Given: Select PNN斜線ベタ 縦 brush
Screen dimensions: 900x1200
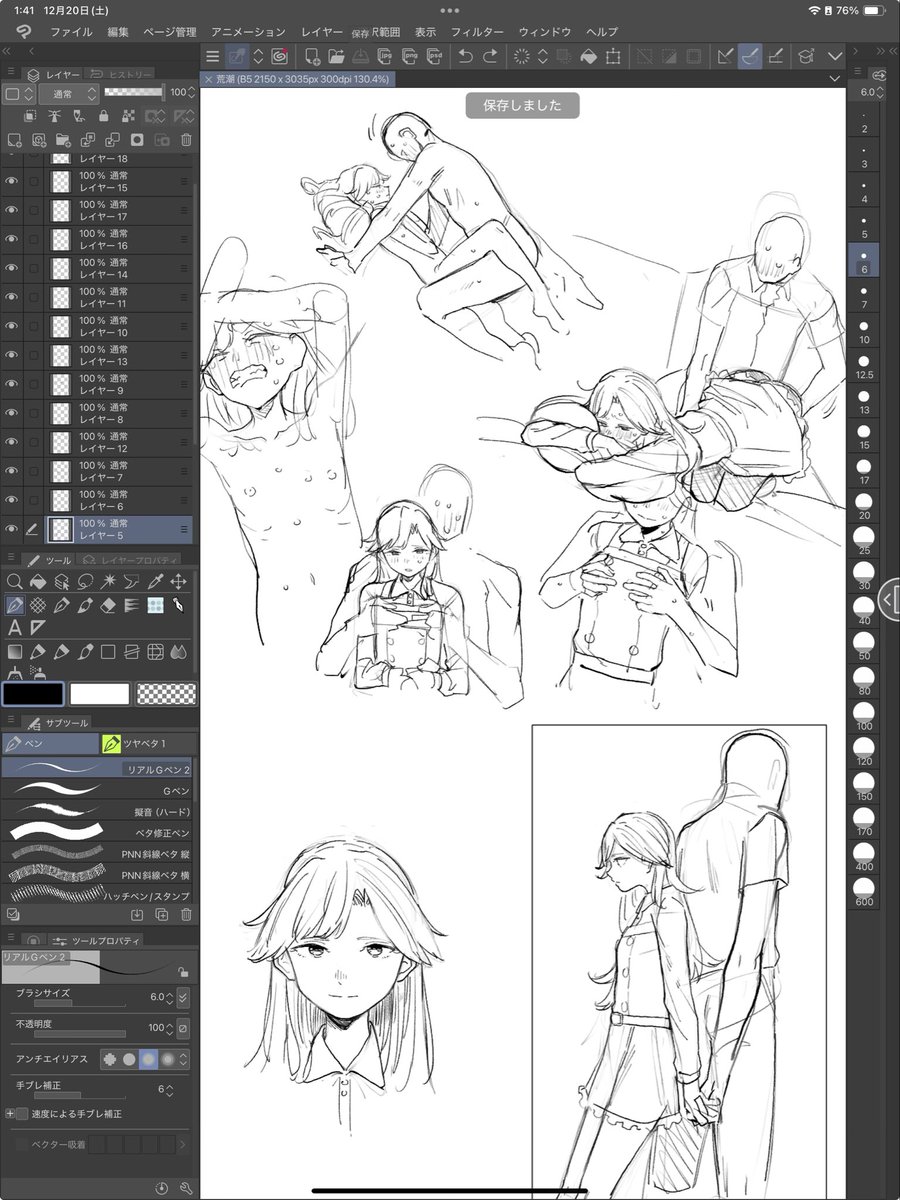Looking at the screenshot, I should pos(99,853).
